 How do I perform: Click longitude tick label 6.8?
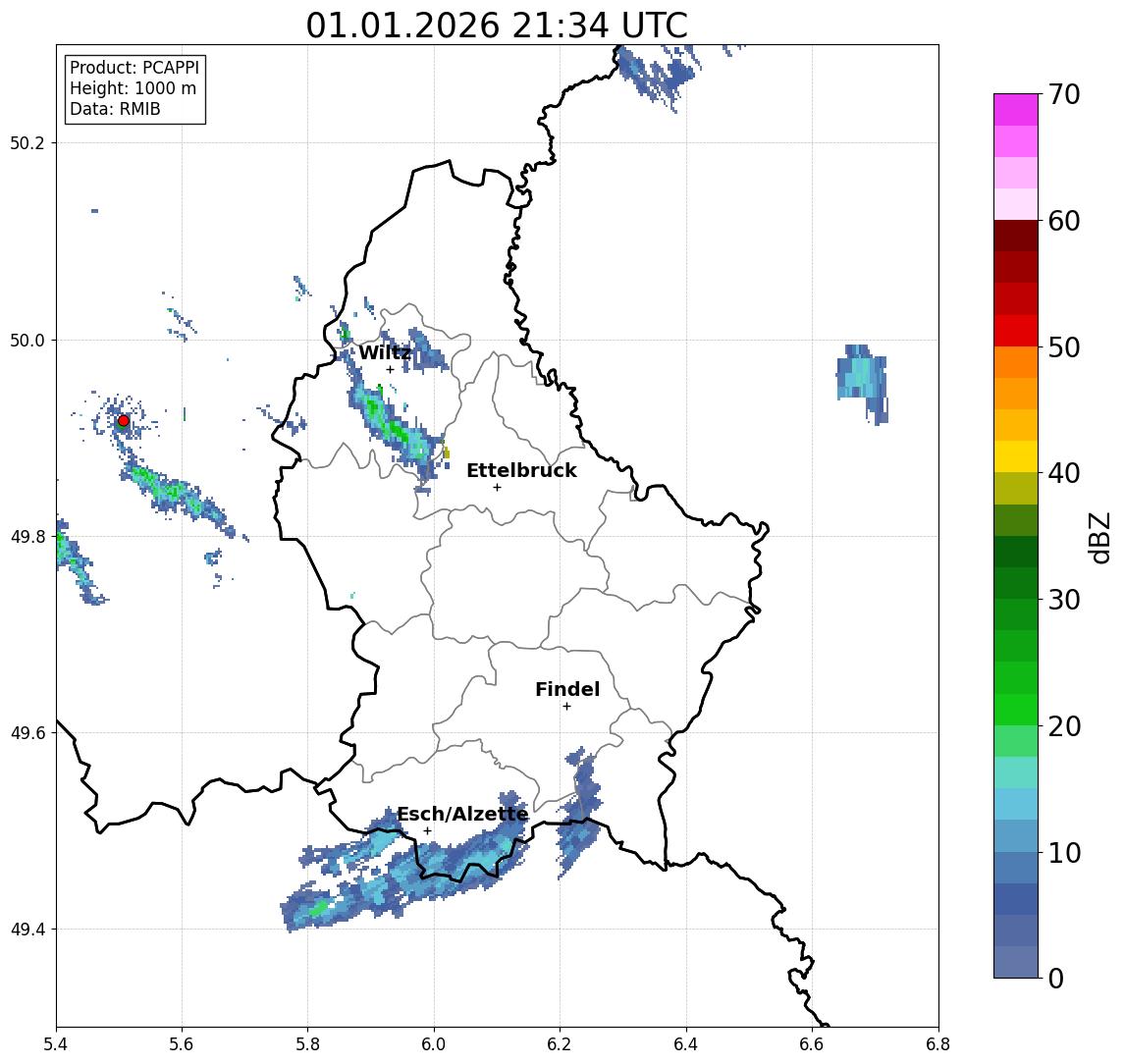(x=937, y=1044)
